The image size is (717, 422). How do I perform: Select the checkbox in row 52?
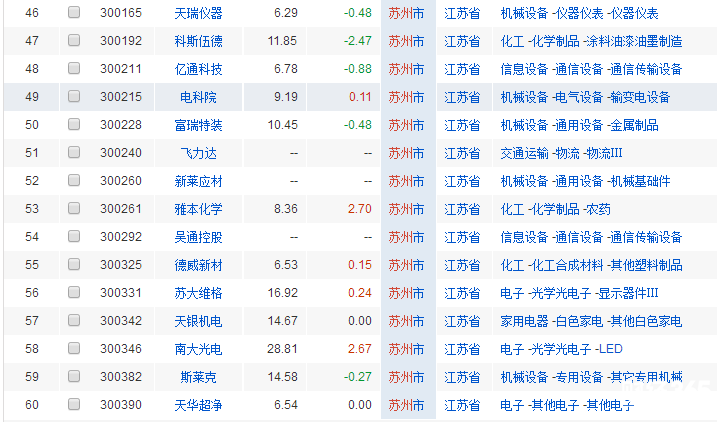[x=74, y=180]
